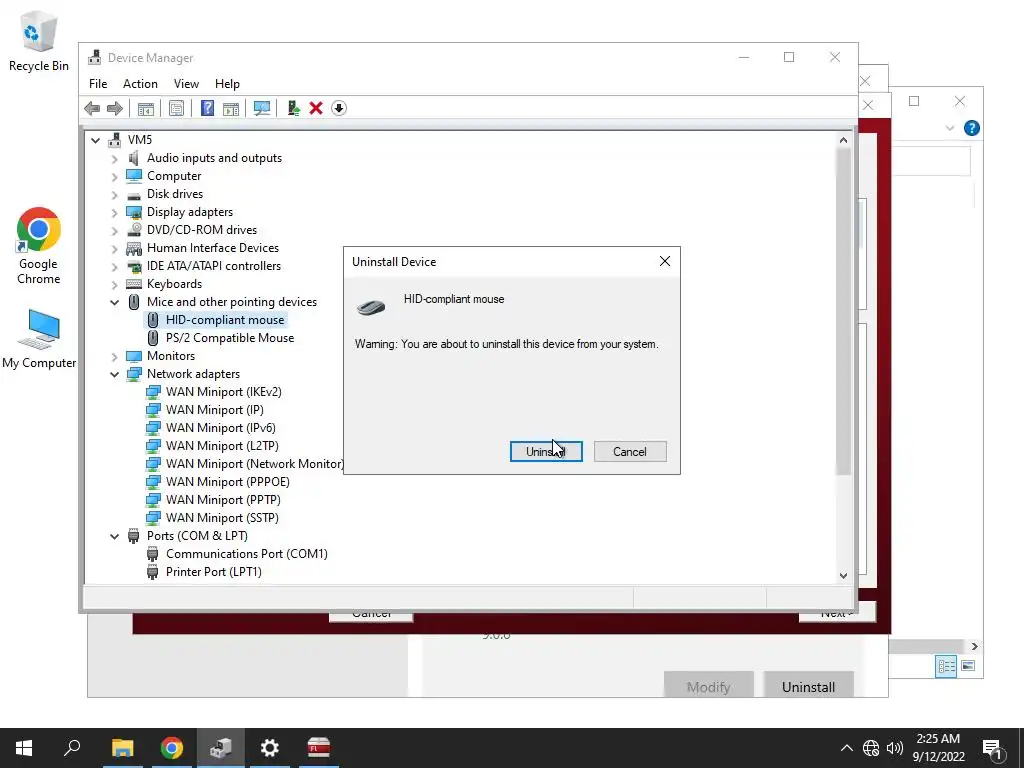Image resolution: width=1024 pixels, height=768 pixels.
Task: Select WAN Miniport (SSTP)
Action: point(222,518)
